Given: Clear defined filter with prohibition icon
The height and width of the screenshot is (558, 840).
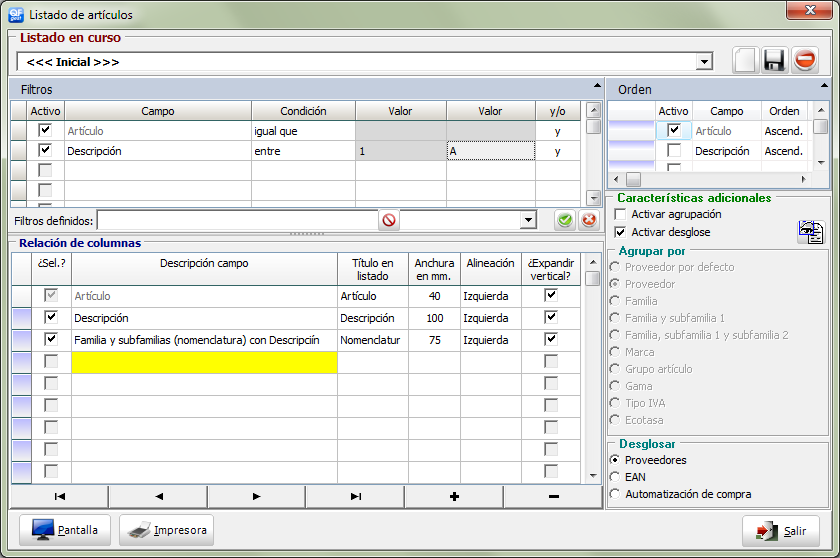Looking at the screenshot, I should (x=389, y=220).
